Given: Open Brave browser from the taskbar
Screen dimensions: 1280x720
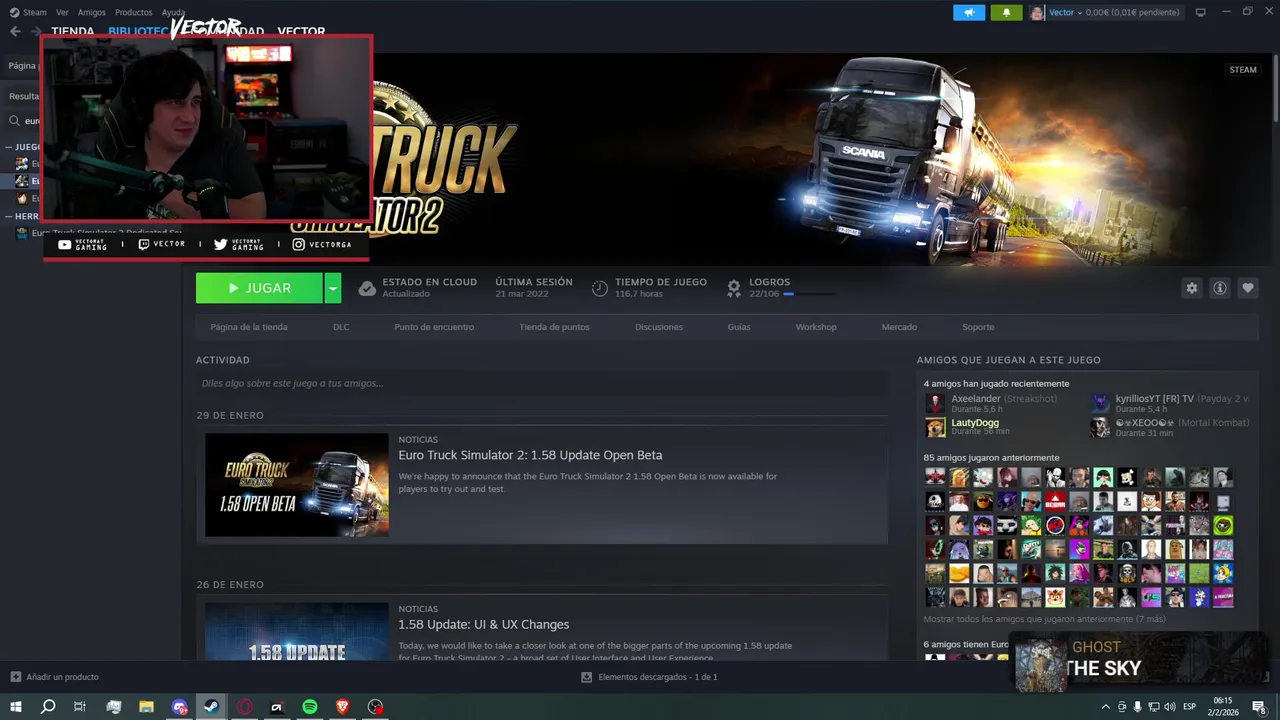Looking at the screenshot, I should point(342,707).
